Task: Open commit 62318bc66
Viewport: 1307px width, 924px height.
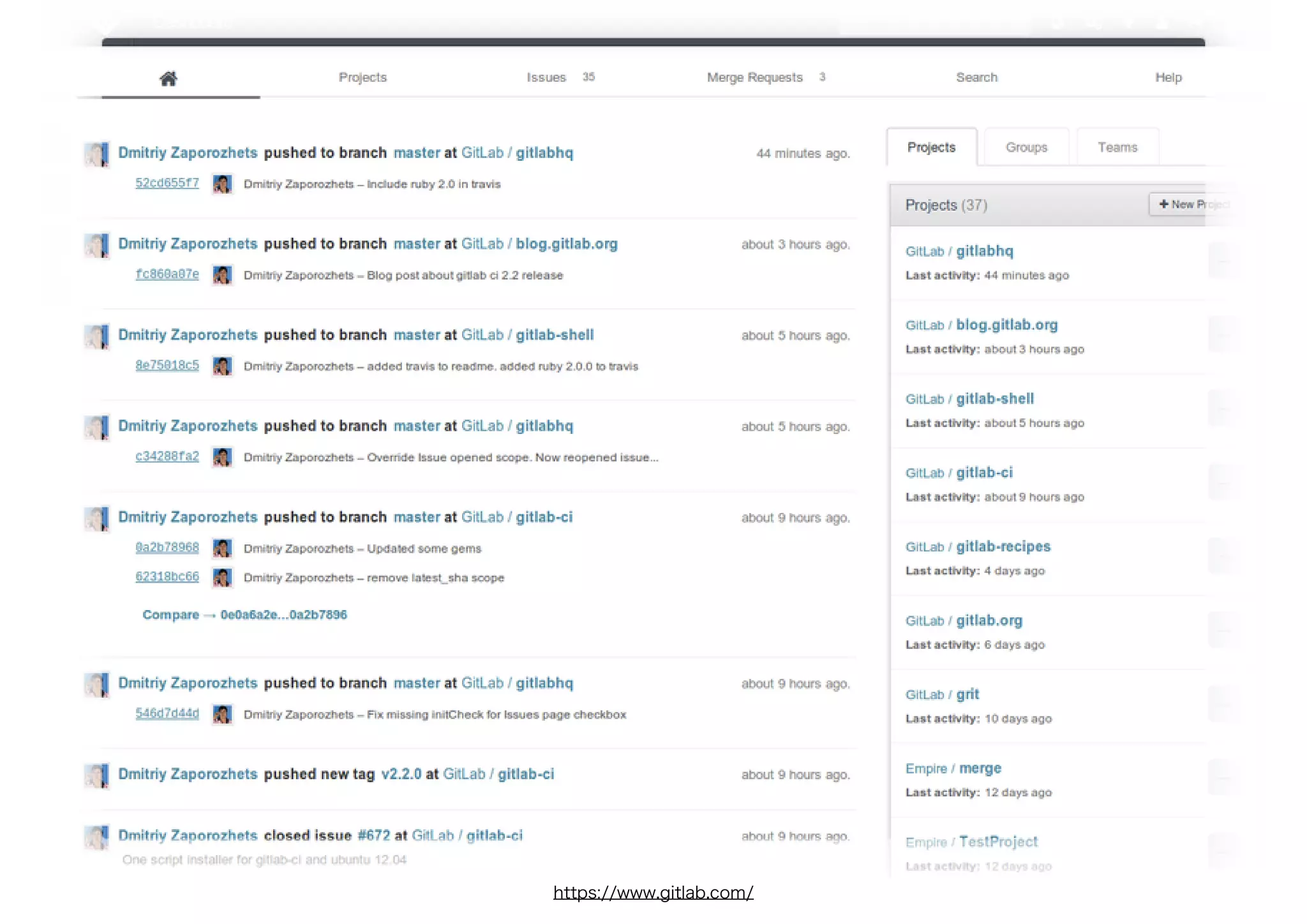Action: [x=167, y=577]
